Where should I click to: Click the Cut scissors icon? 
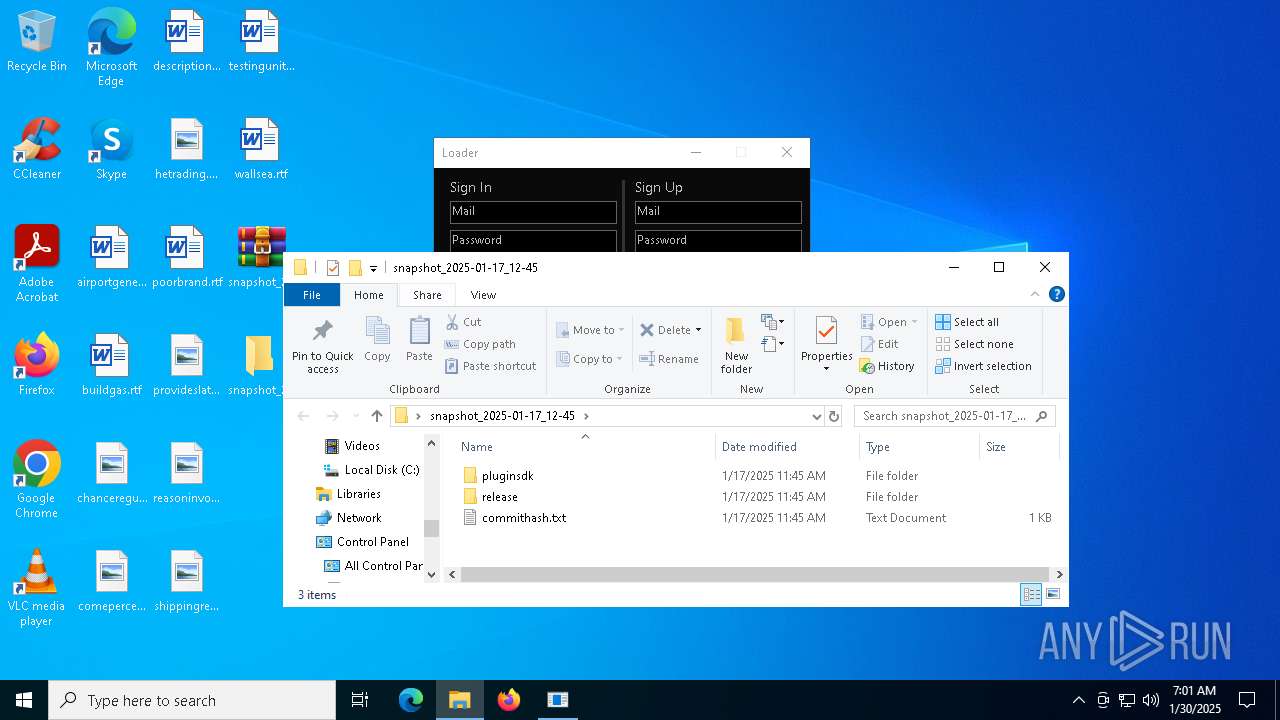(x=452, y=322)
